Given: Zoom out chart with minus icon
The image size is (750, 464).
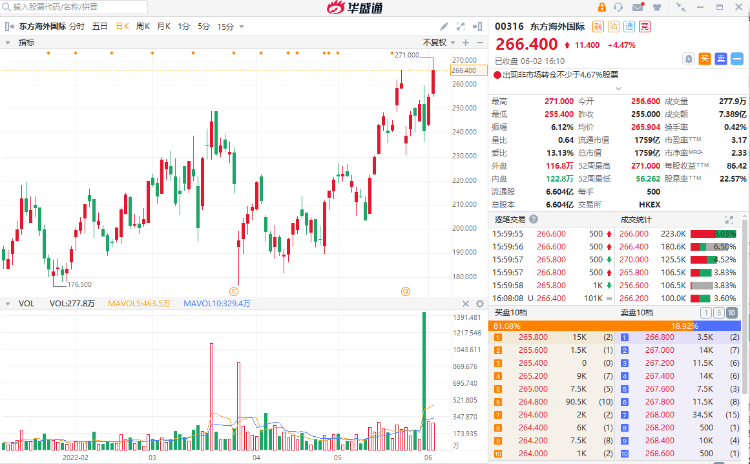Looking at the screenshot, I should tap(480, 43).
